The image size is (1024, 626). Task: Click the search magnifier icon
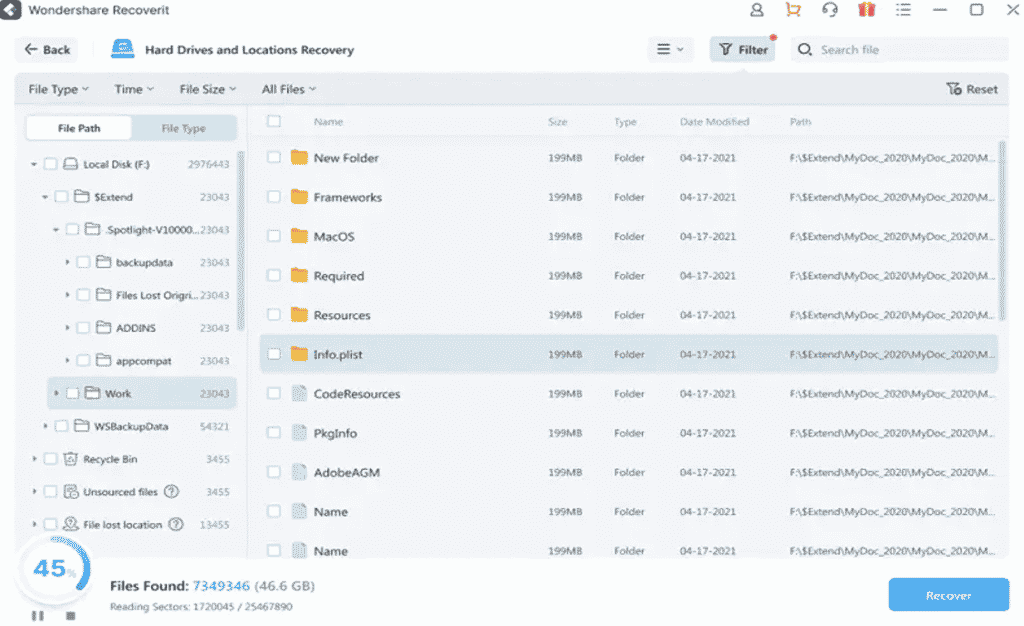point(805,50)
